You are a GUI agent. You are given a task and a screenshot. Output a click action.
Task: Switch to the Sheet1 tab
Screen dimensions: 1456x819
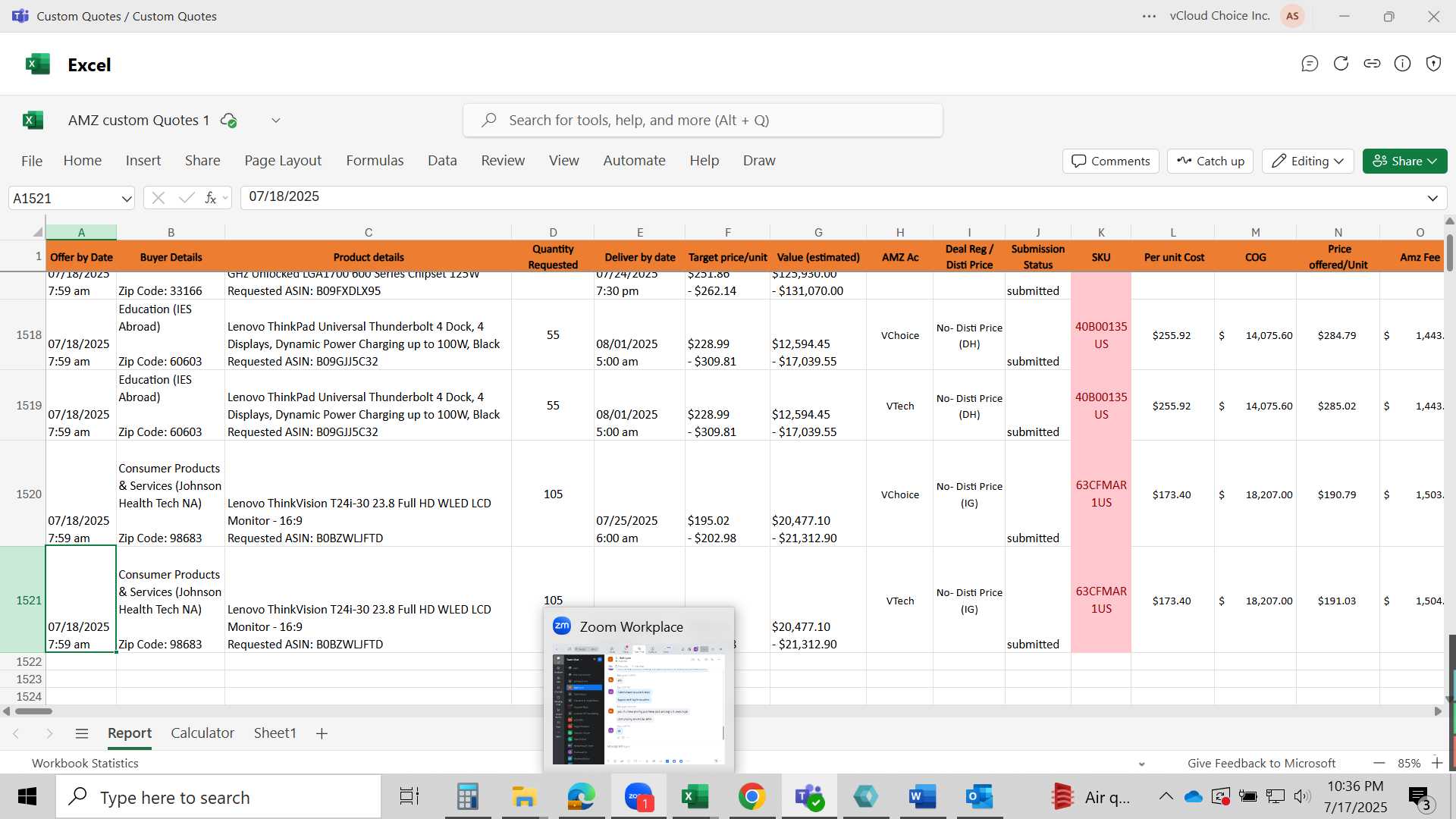tap(275, 733)
